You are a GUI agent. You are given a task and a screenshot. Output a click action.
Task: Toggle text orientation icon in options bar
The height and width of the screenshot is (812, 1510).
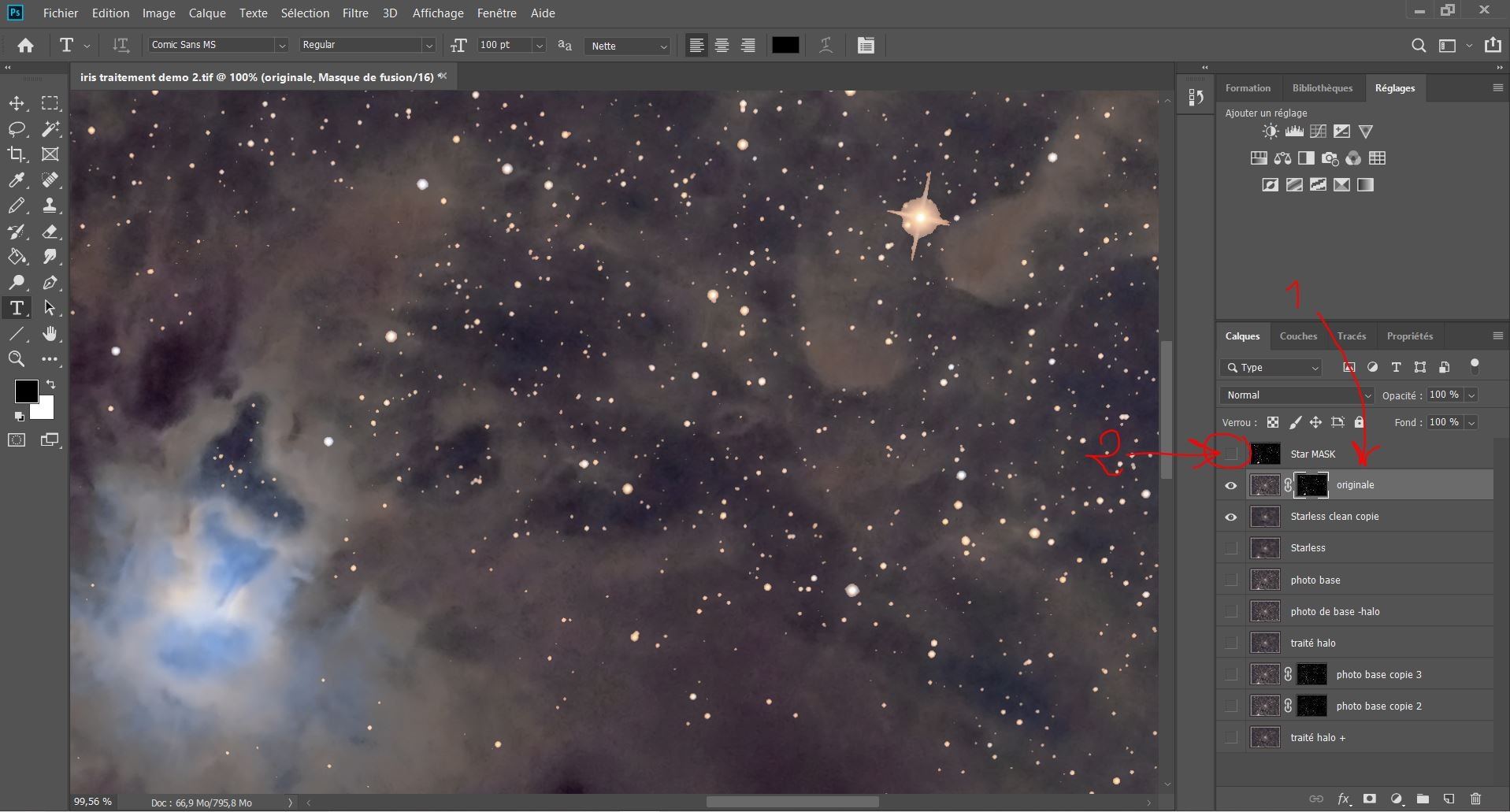(121, 46)
